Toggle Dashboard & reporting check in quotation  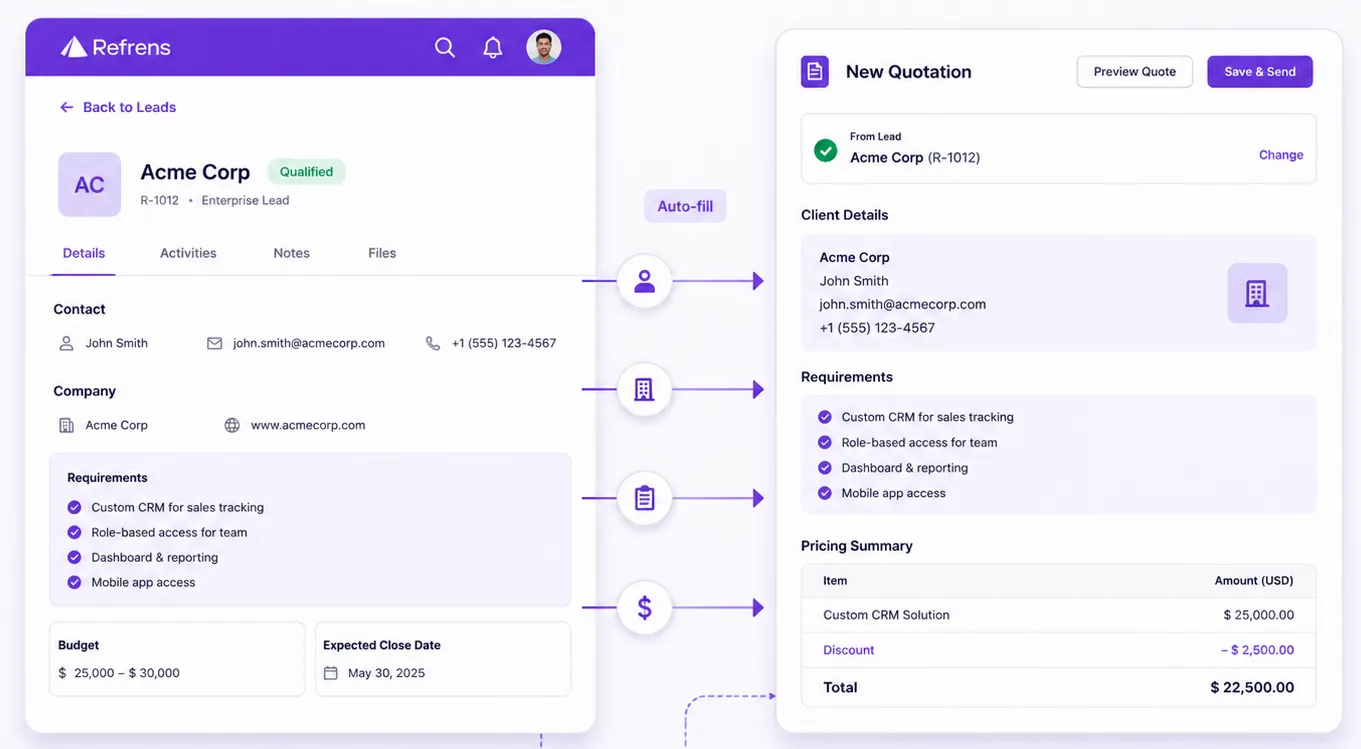825,468
